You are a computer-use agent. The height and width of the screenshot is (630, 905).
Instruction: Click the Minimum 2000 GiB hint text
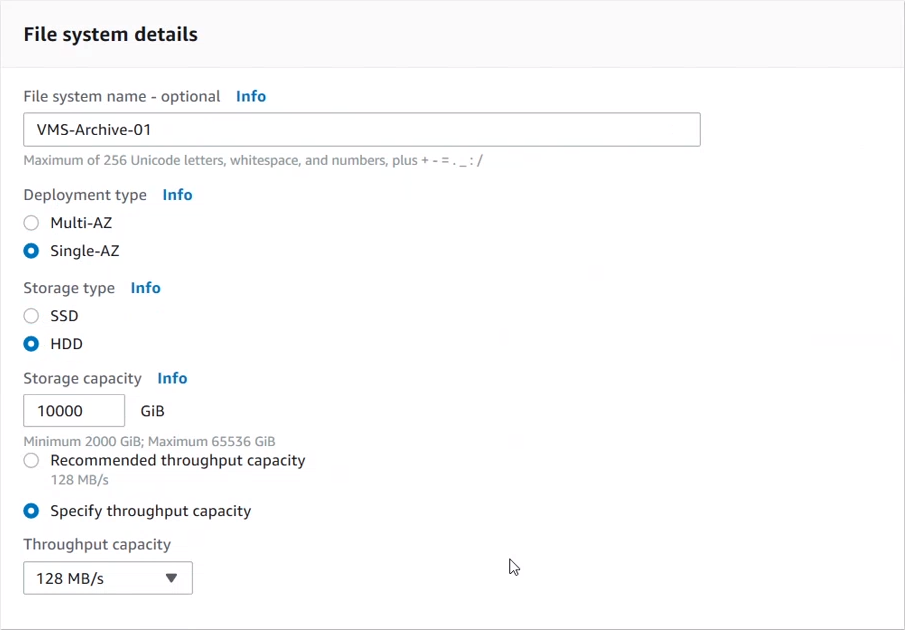(x=149, y=441)
